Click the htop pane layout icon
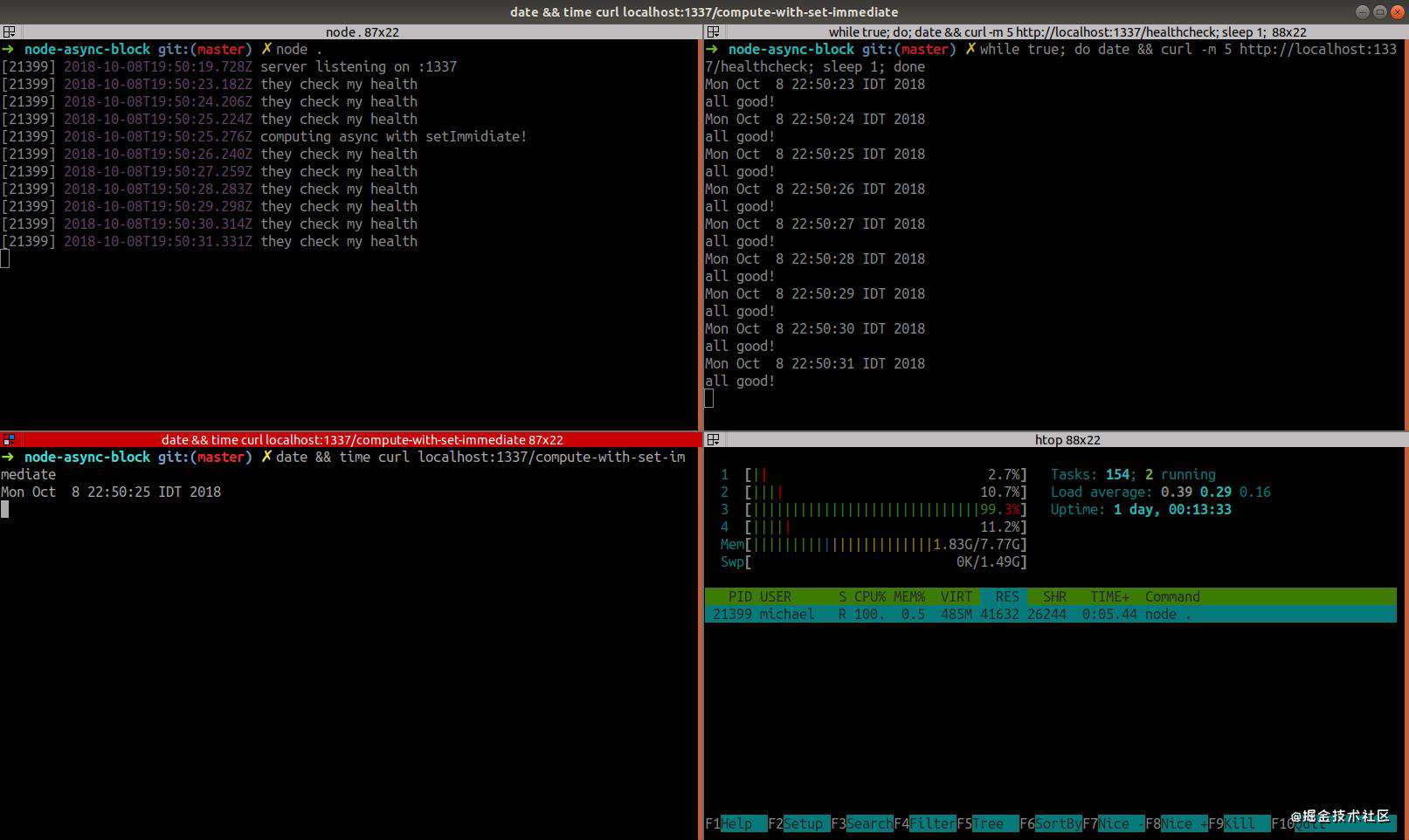The height and width of the screenshot is (840, 1409). [713, 440]
